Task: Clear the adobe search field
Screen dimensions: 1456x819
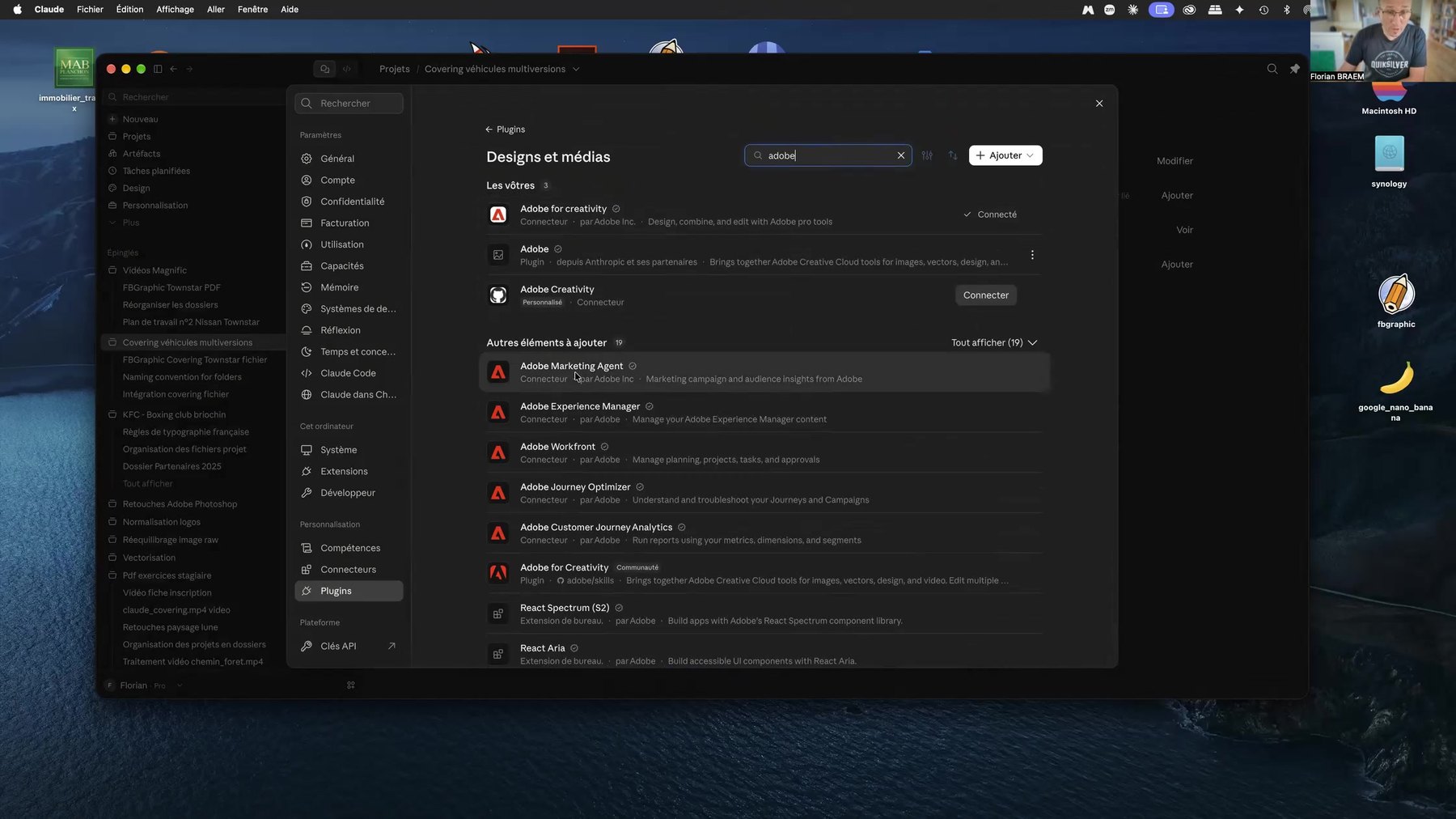Action: click(x=900, y=155)
